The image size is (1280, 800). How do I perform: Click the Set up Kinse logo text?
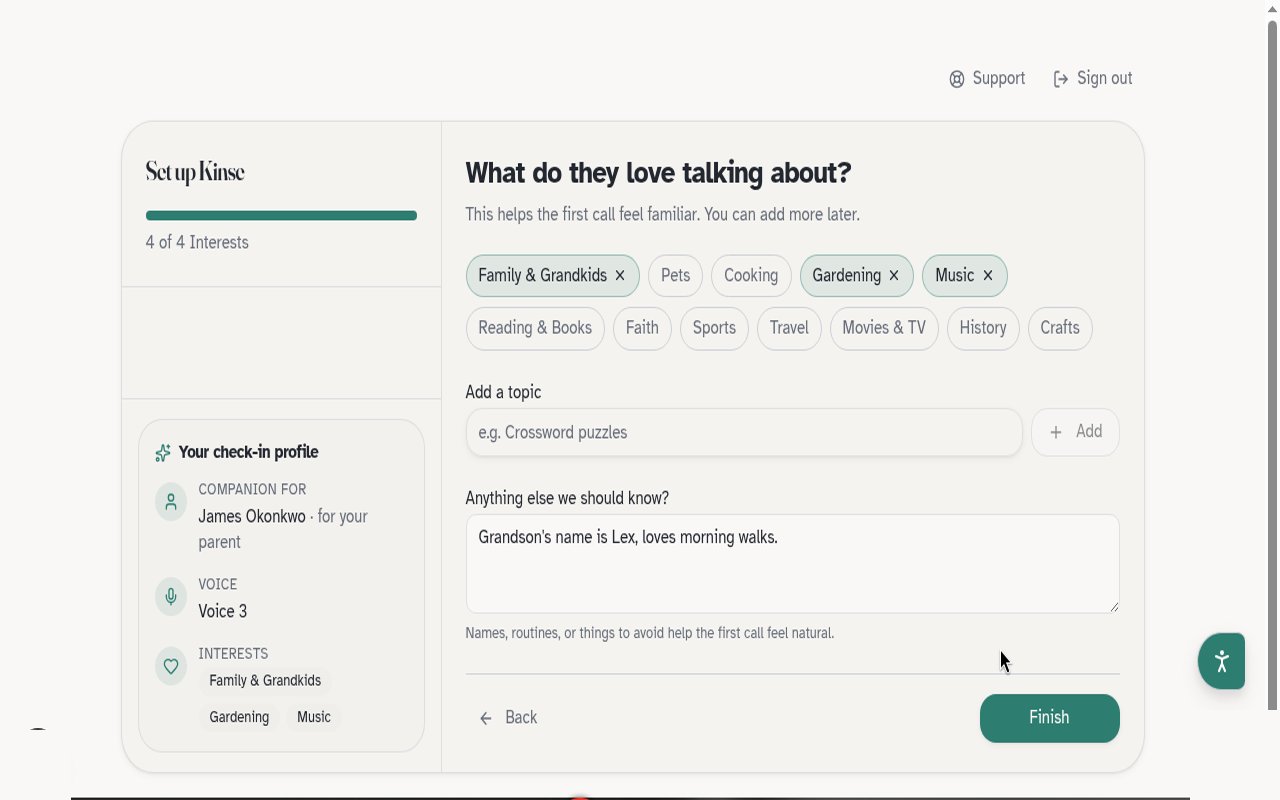195,173
